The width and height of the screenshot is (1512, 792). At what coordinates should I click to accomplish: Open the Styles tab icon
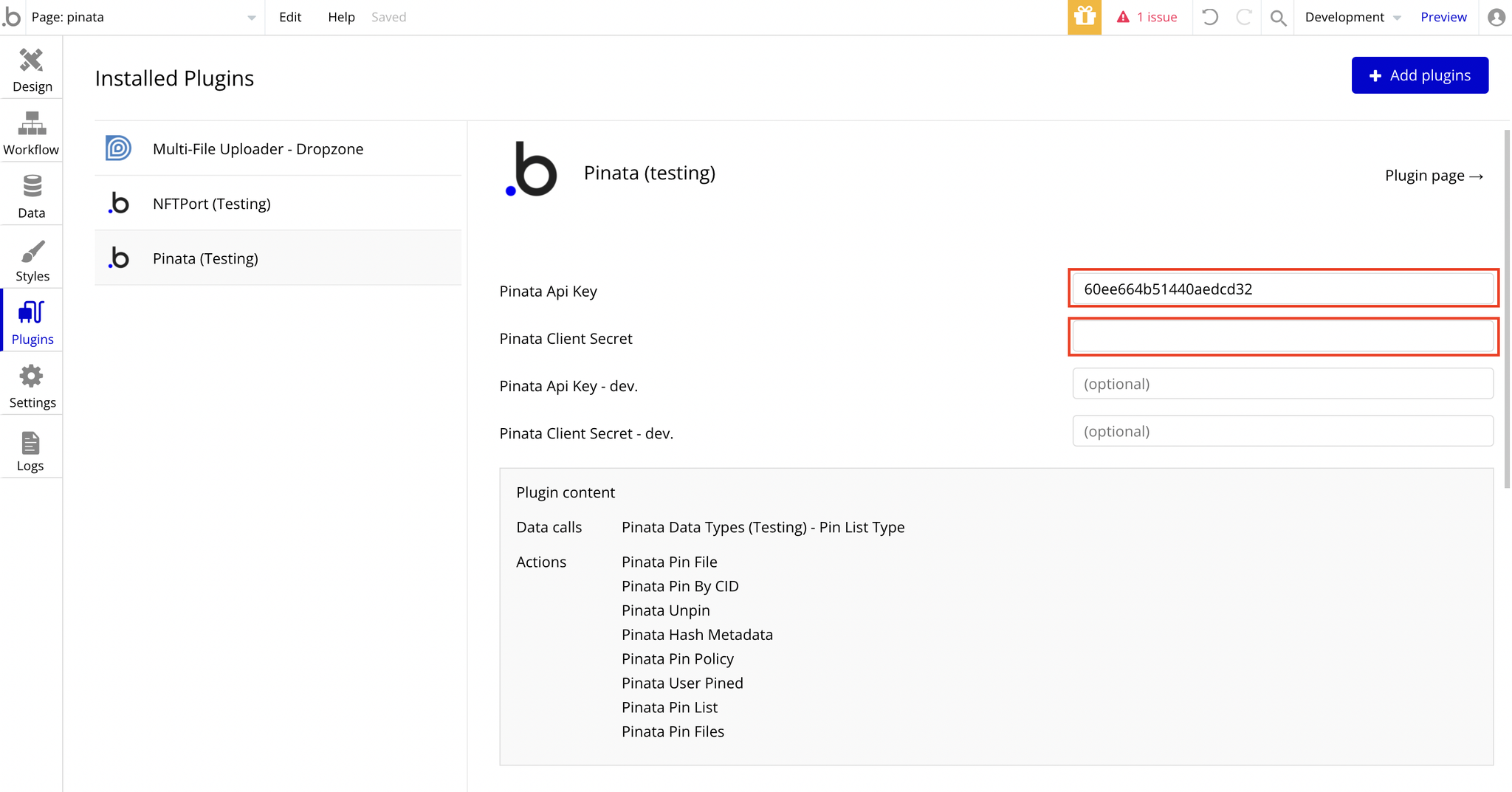[x=32, y=251]
